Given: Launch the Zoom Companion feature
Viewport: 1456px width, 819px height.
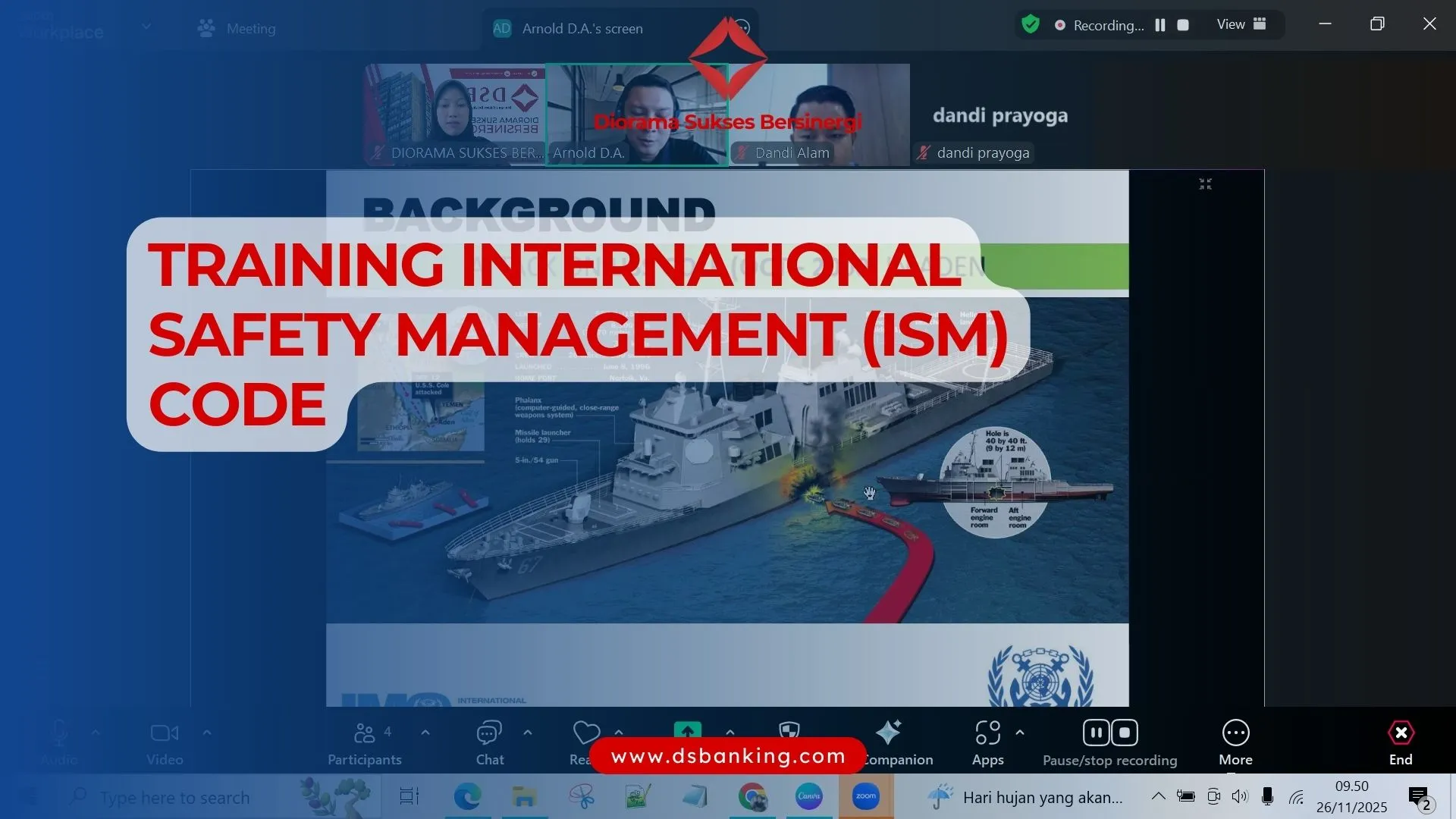Looking at the screenshot, I should pyautogui.click(x=889, y=742).
